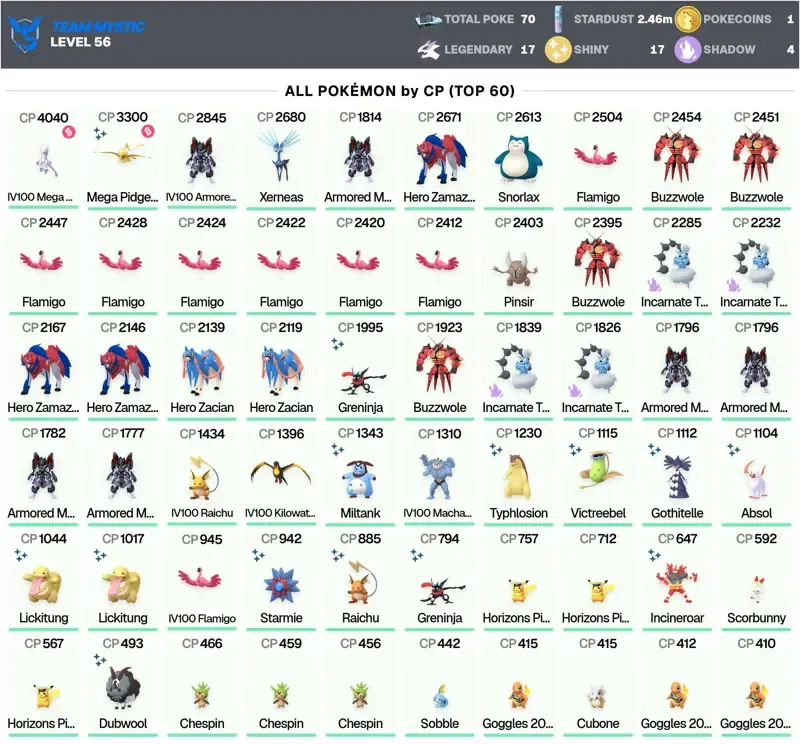Open the IV100 Raichu CP 1434 sprite
800x744 pixels.
coord(202,477)
